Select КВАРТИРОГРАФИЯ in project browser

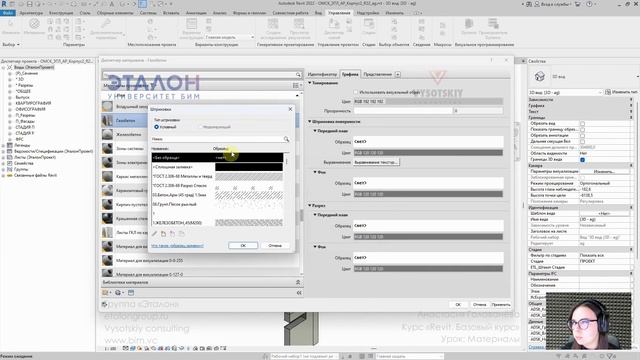point(33,103)
